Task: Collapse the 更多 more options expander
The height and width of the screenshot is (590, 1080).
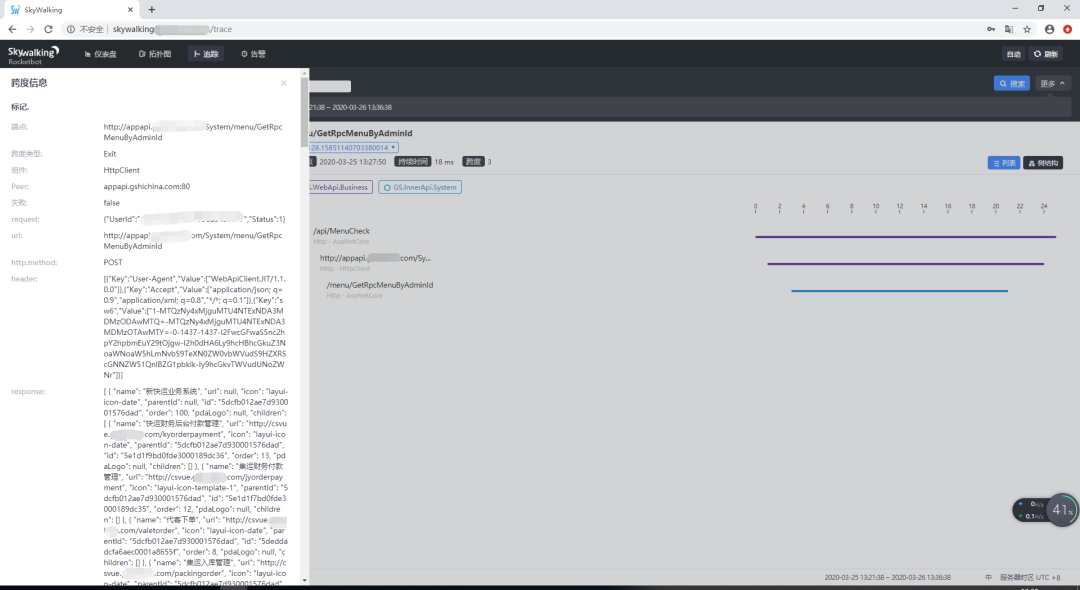Action: [1052, 83]
